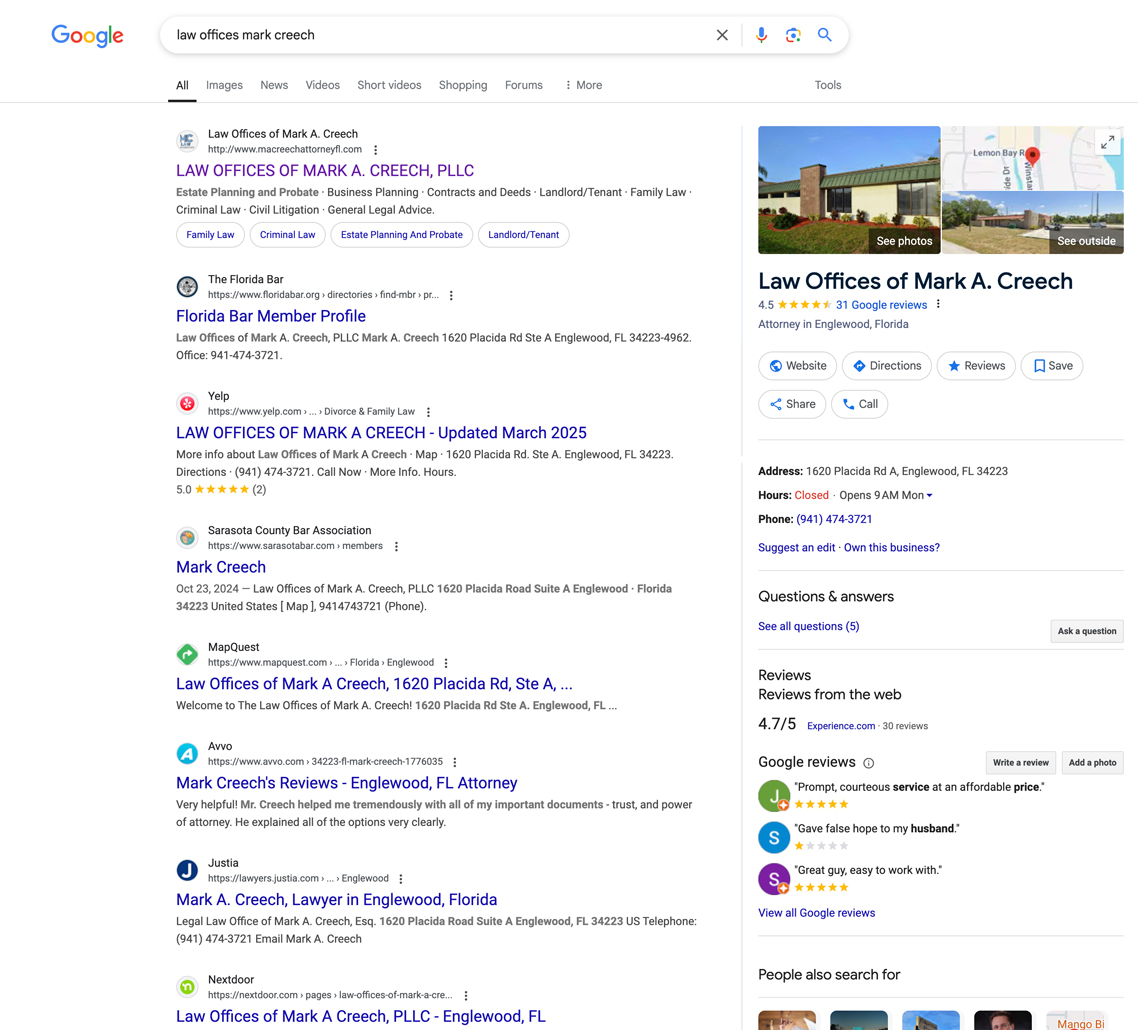Image resolution: width=1138 pixels, height=1030 pixels.
Task: Open three-dot menu for Yelp result
Action: point(428,412)
